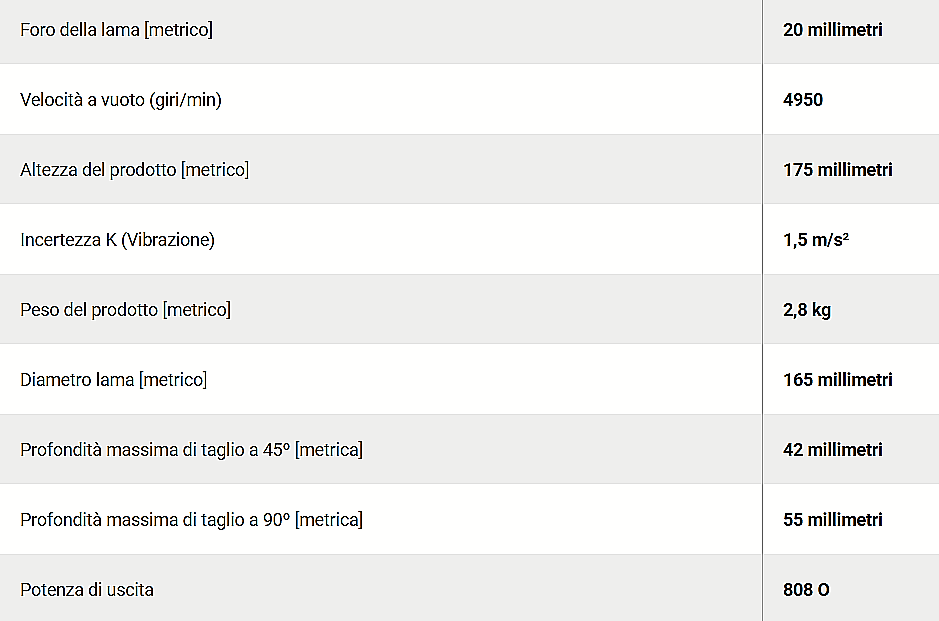Click the 'Diametro lama [metrico]' label
939x621 pixels.
[x=113, y=380]
